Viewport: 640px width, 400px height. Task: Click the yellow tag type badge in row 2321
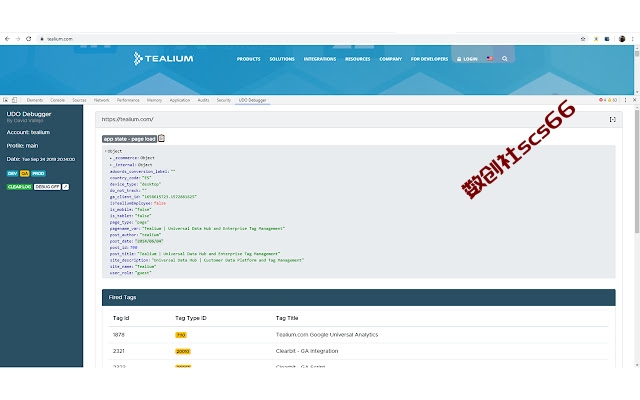[182, 351]
